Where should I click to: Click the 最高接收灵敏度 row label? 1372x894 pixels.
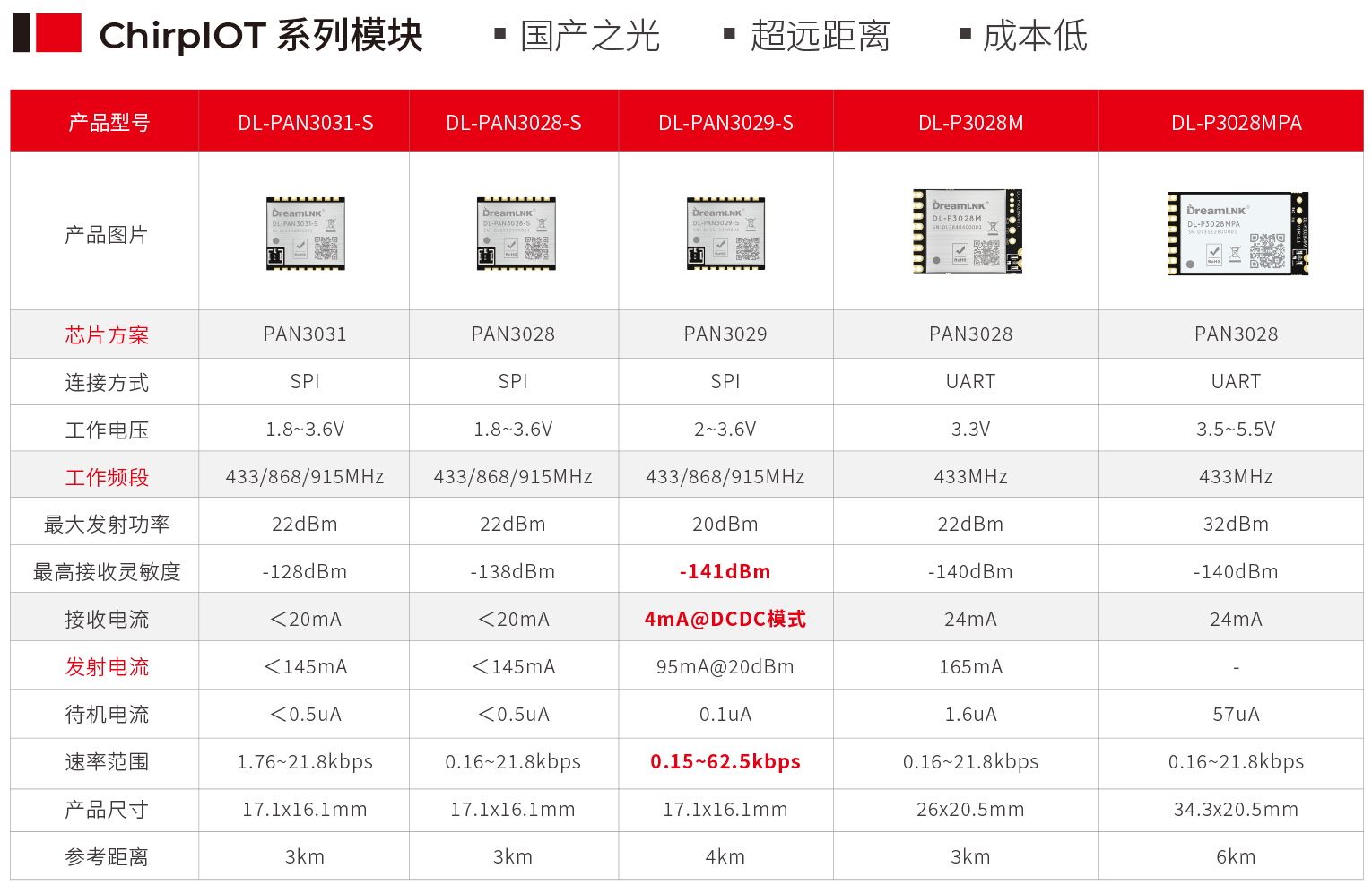[x=107, y=572]
